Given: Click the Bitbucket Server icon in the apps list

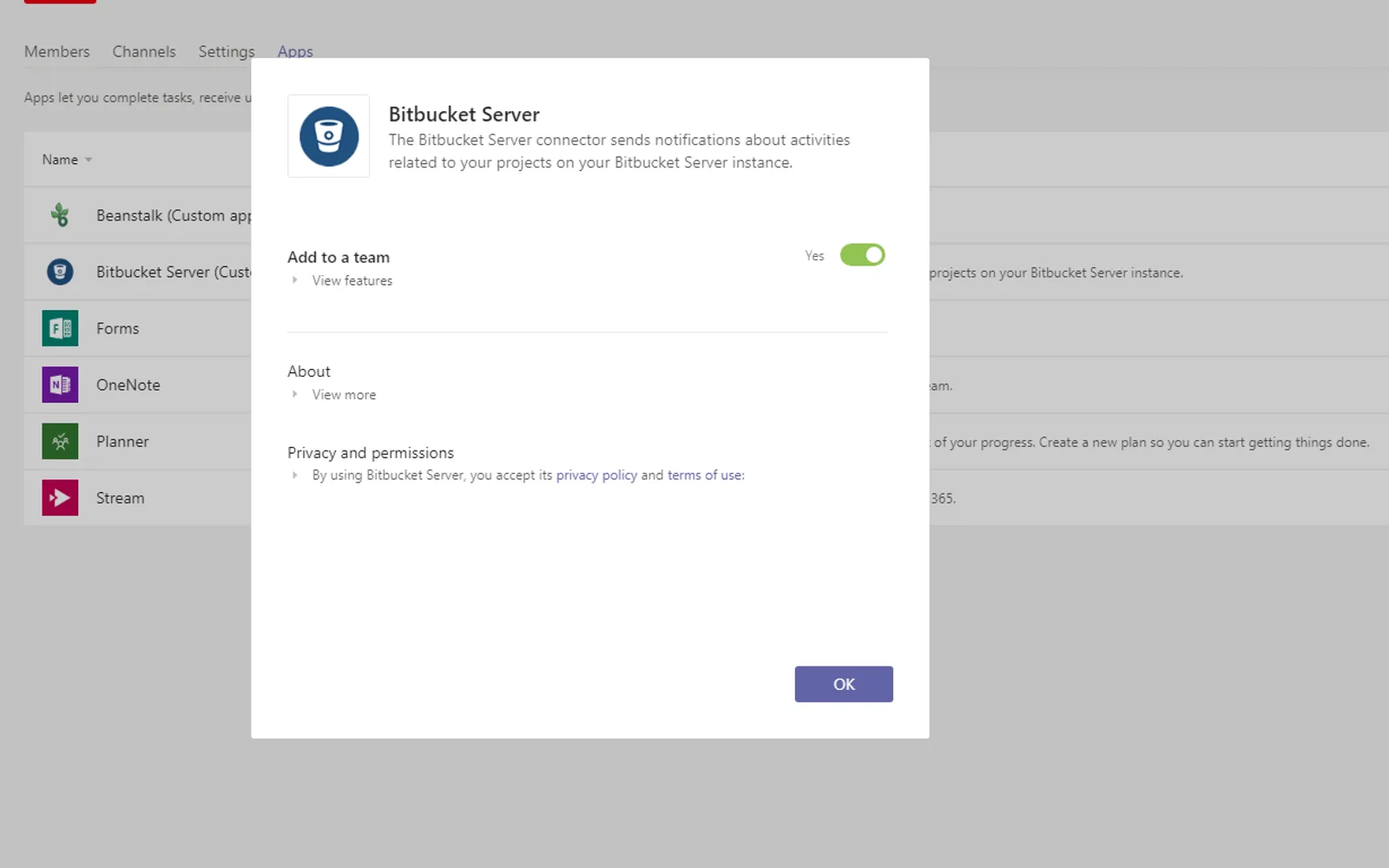Looking at the screenshot, I should click(60, 272).
